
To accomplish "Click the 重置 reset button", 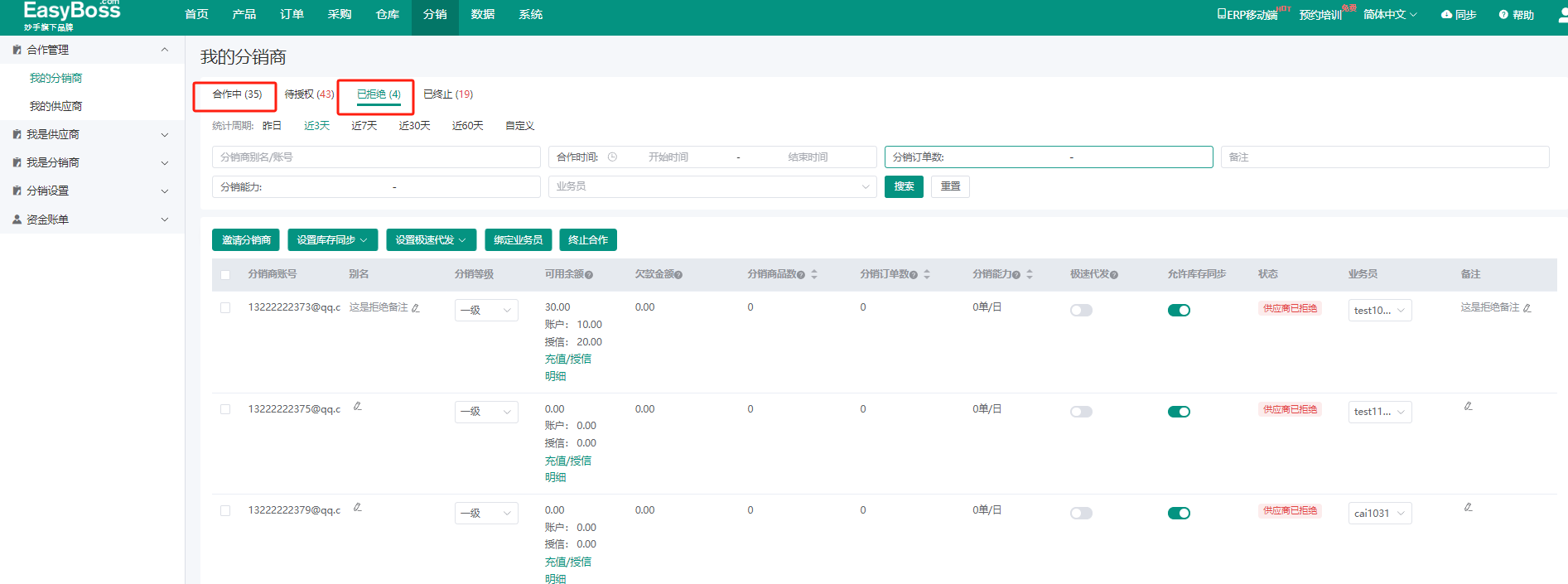I will [950, 187].
